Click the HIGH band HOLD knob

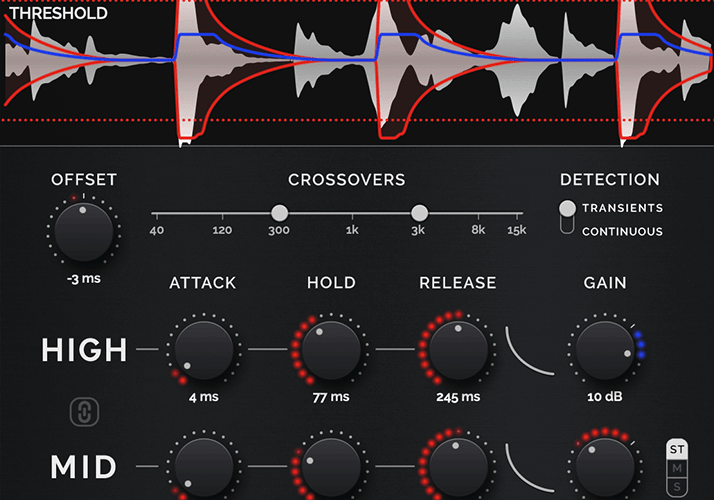click(x=331, y=350)
